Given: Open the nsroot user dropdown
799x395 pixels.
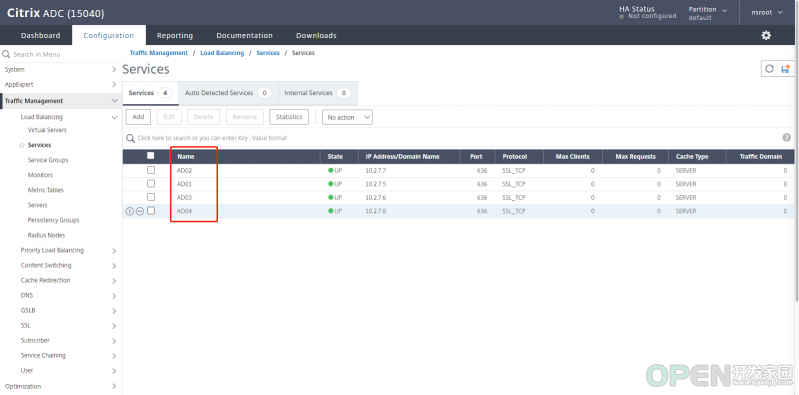Looking at the screenshot, I should pyautogui.click(x=767, y=13).
